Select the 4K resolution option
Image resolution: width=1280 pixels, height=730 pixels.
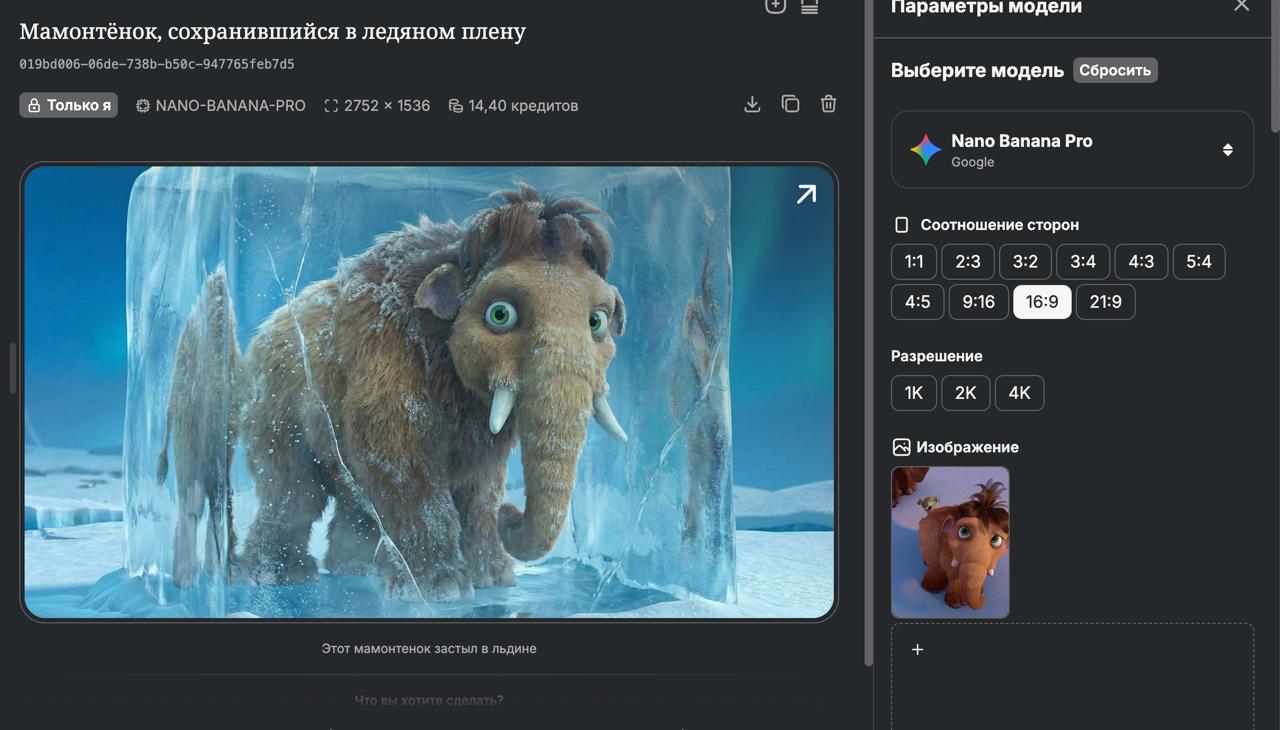(x=1019, y=392)
